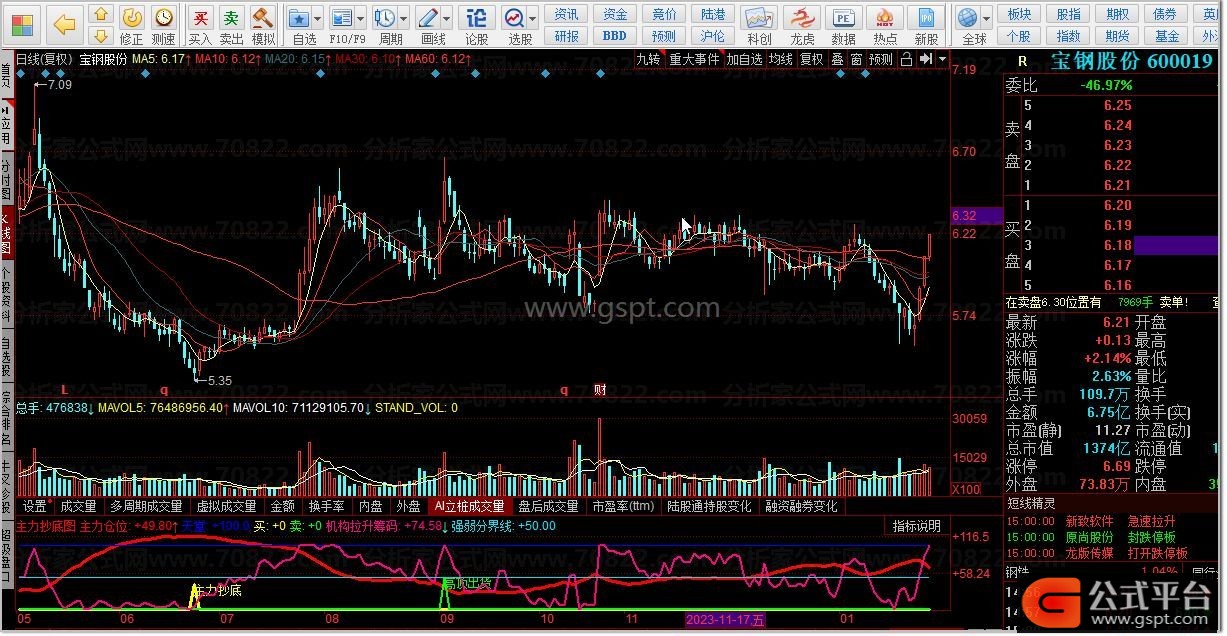Click the 财 marker below the chart
The image size is (1227, 636).
click(600, 390)
